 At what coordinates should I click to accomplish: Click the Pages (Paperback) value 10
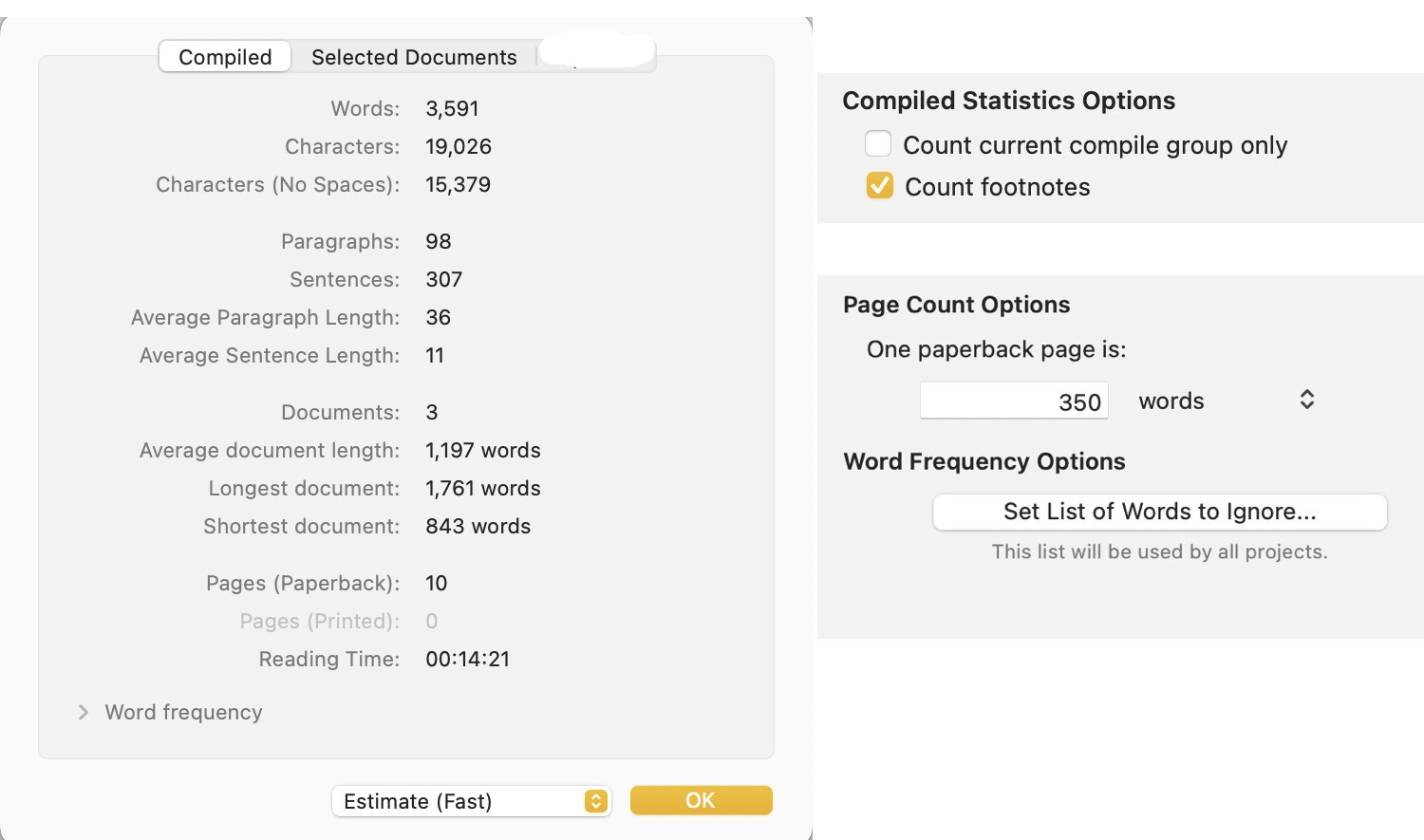pyautogui.click(x=436, y=584)
